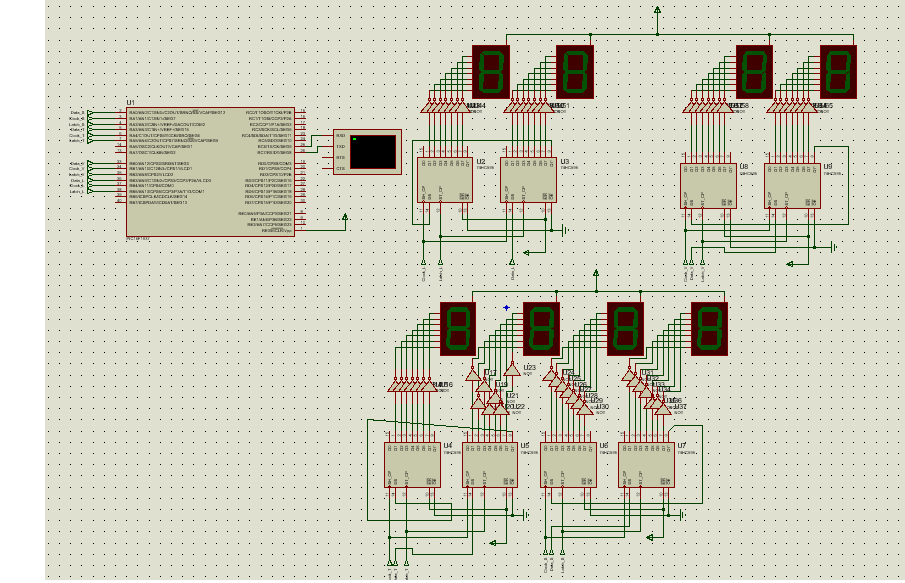905x583 pixels.
Task: Select shift register U3
Action: point(528,180)
